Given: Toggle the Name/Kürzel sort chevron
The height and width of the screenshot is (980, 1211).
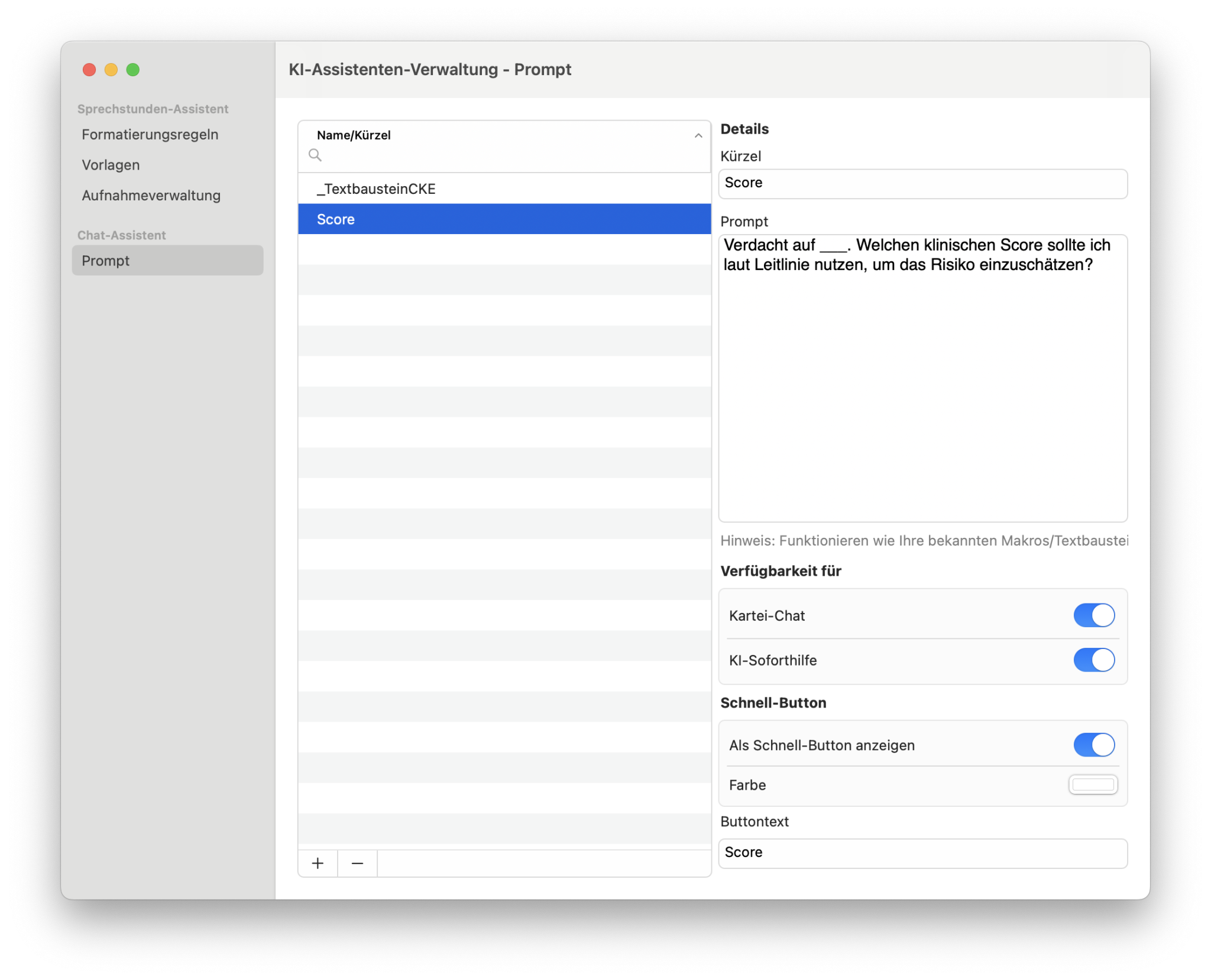Looking at the screenshot, I should coord(698,135).
